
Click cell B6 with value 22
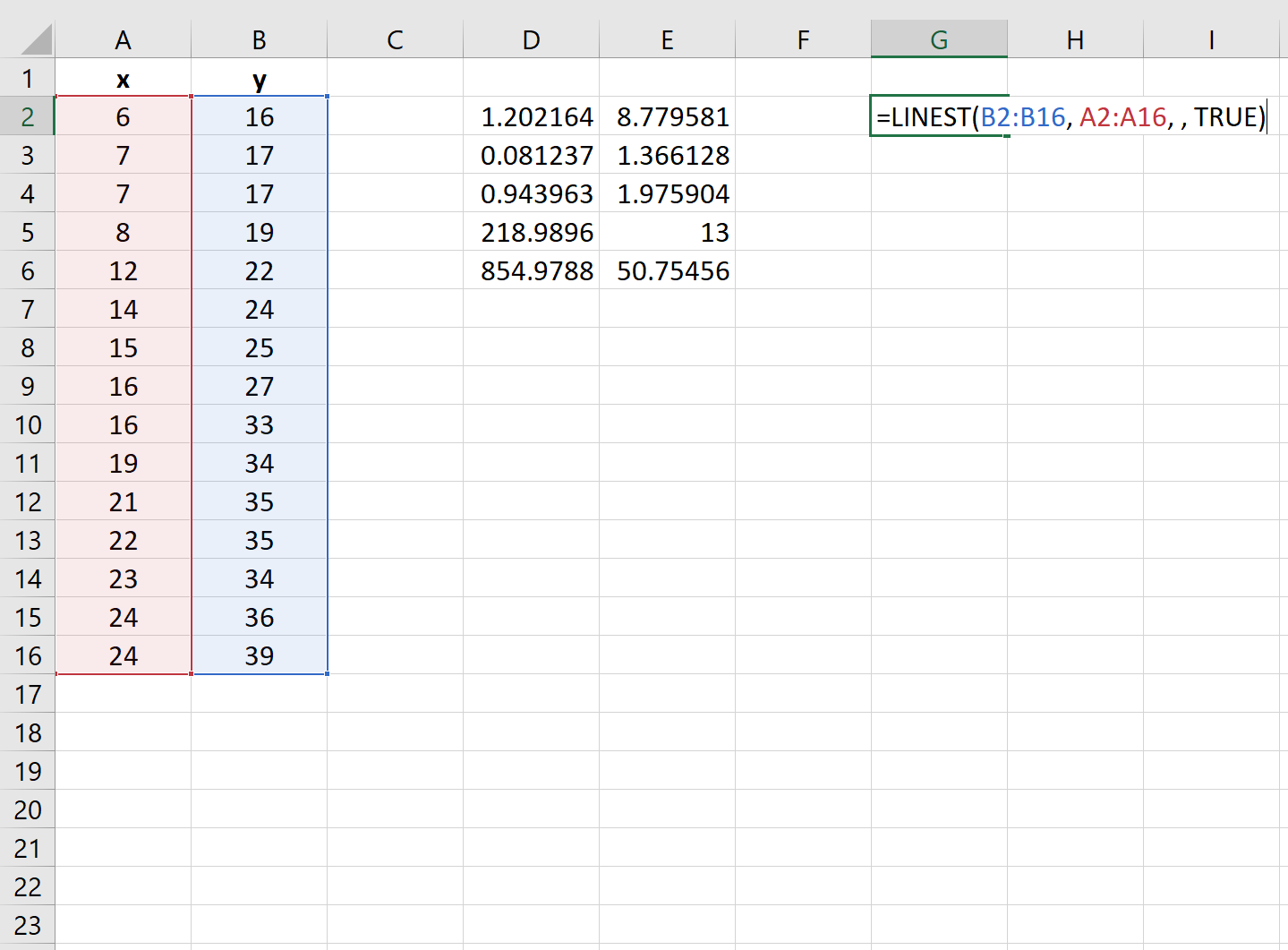pos(260,270)
